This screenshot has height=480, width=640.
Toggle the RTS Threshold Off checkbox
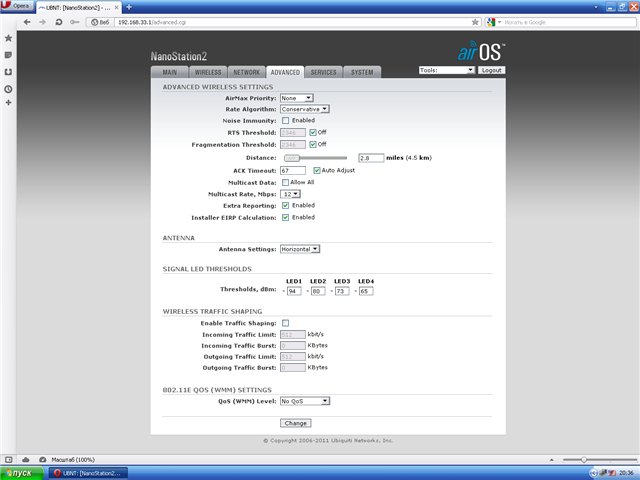[x=313, y=132]
